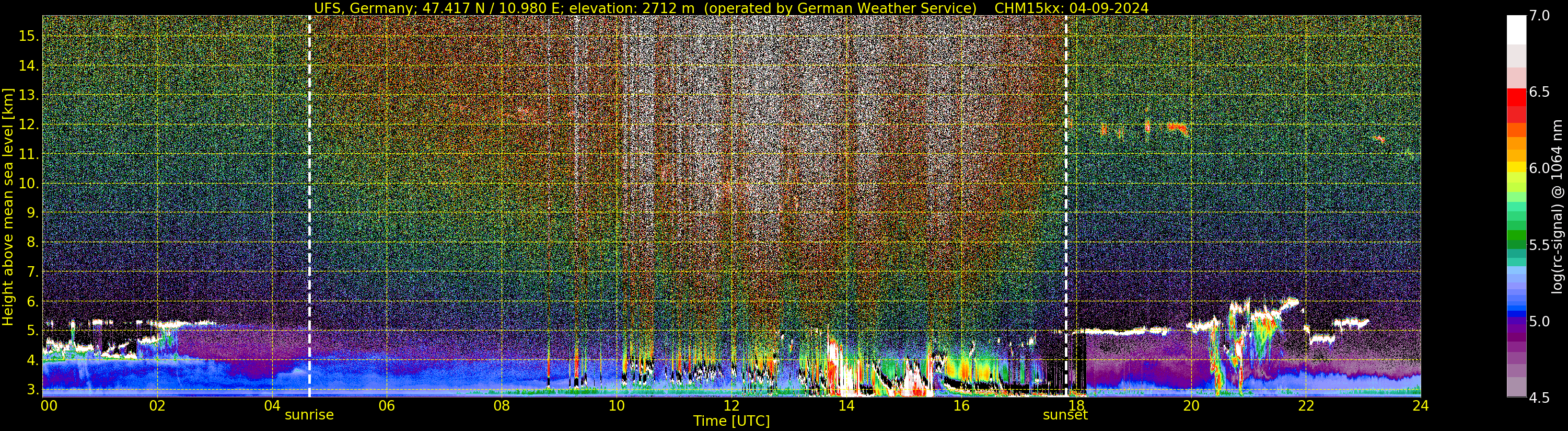Click the '04' time axis tick label
Screen dimensions: 1568x431
coord(273,406)
